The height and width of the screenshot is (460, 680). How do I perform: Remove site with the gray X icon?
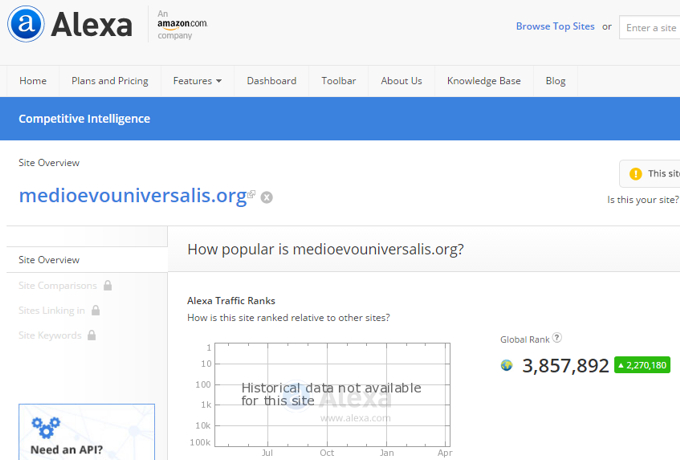click(x=267, y=197)
